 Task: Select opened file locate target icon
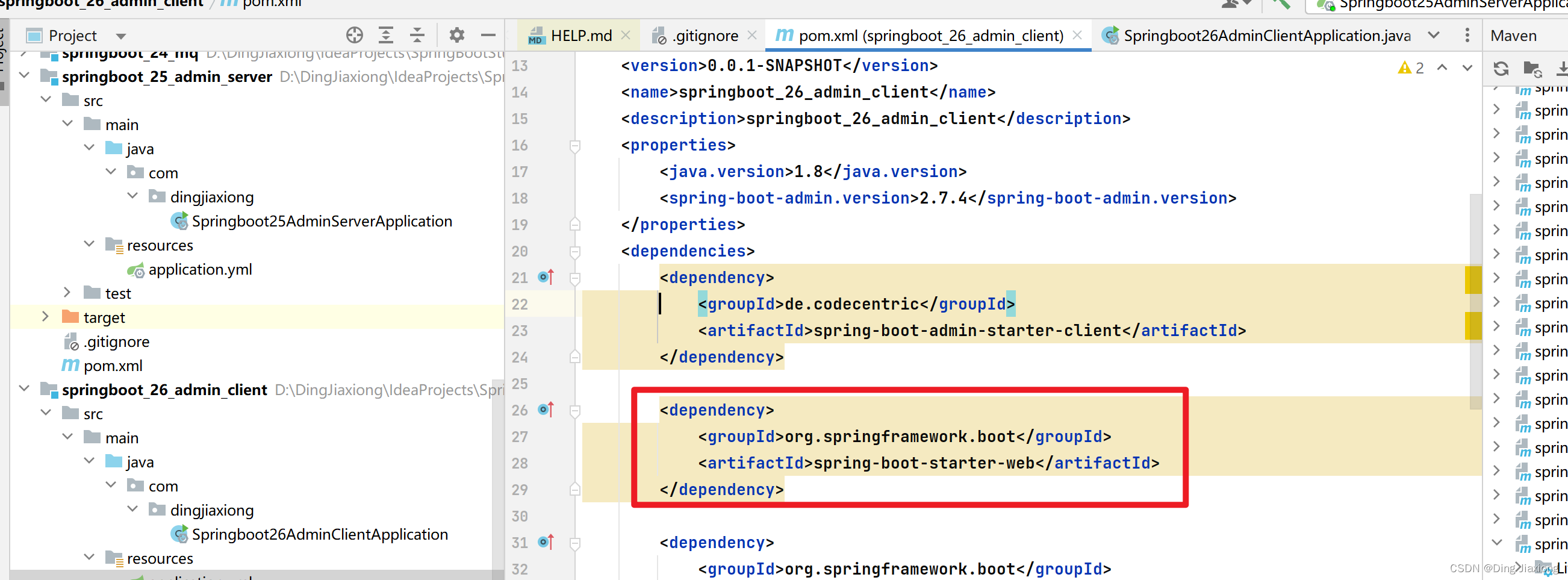click(x=354, y=36)
